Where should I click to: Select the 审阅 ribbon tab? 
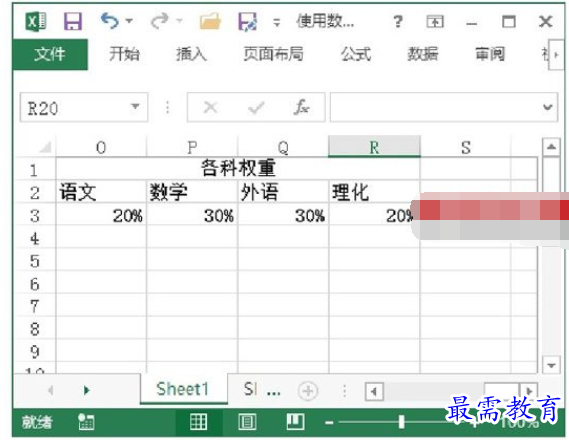pos(490,54)
